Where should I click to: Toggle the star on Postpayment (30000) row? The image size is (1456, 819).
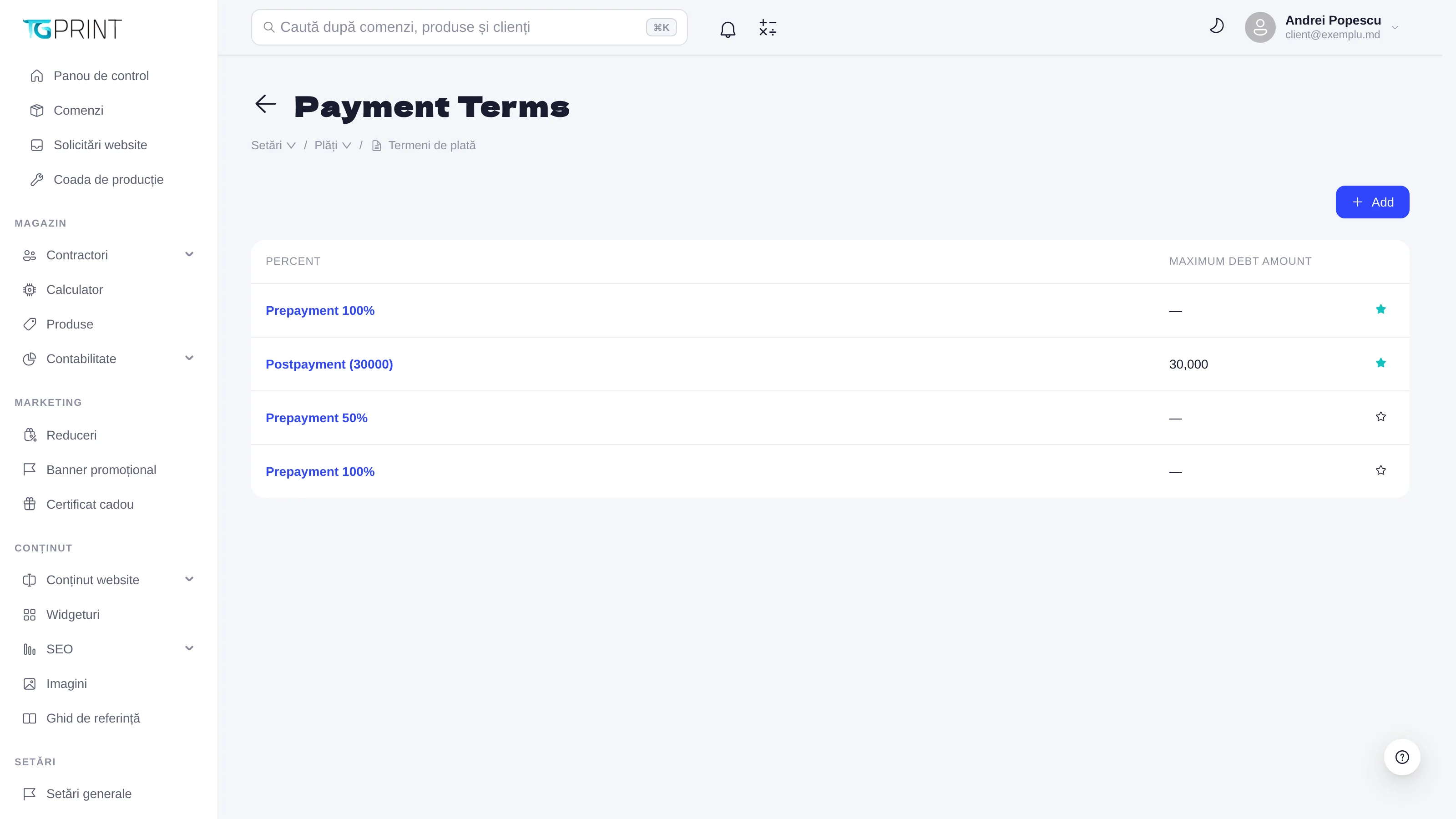[x=1381, y=363]
